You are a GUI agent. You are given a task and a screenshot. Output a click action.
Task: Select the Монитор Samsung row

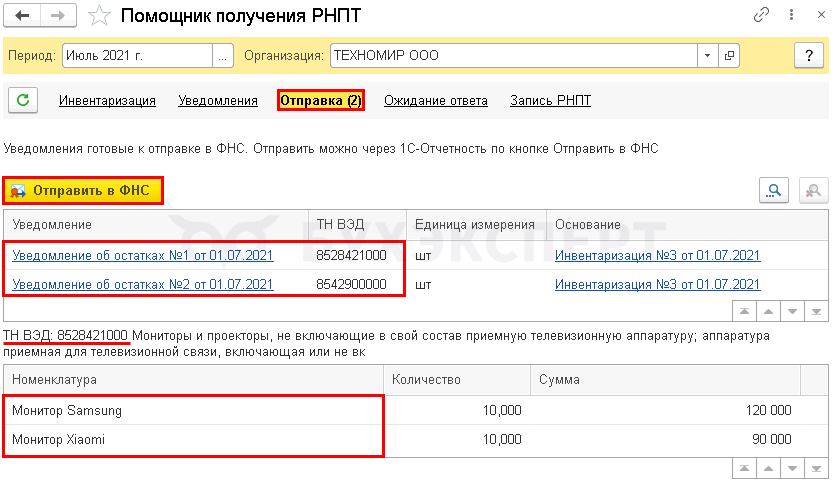coord(415,410)
